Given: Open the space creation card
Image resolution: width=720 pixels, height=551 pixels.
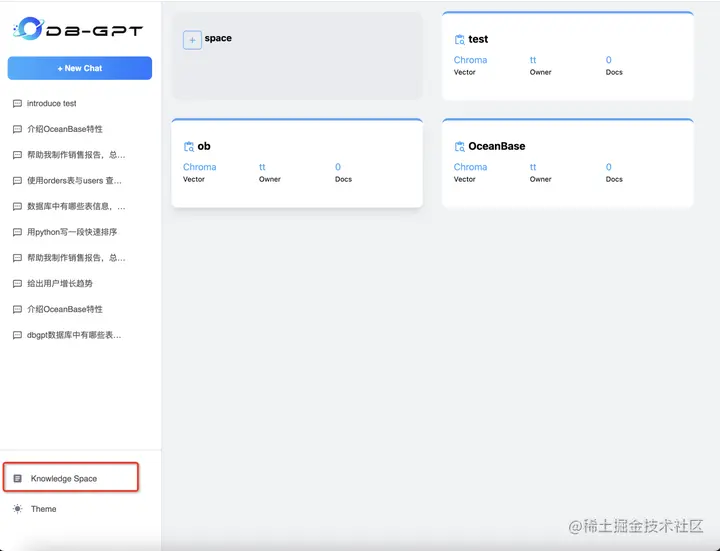Looking at the screenshot, I should (297, 56).
